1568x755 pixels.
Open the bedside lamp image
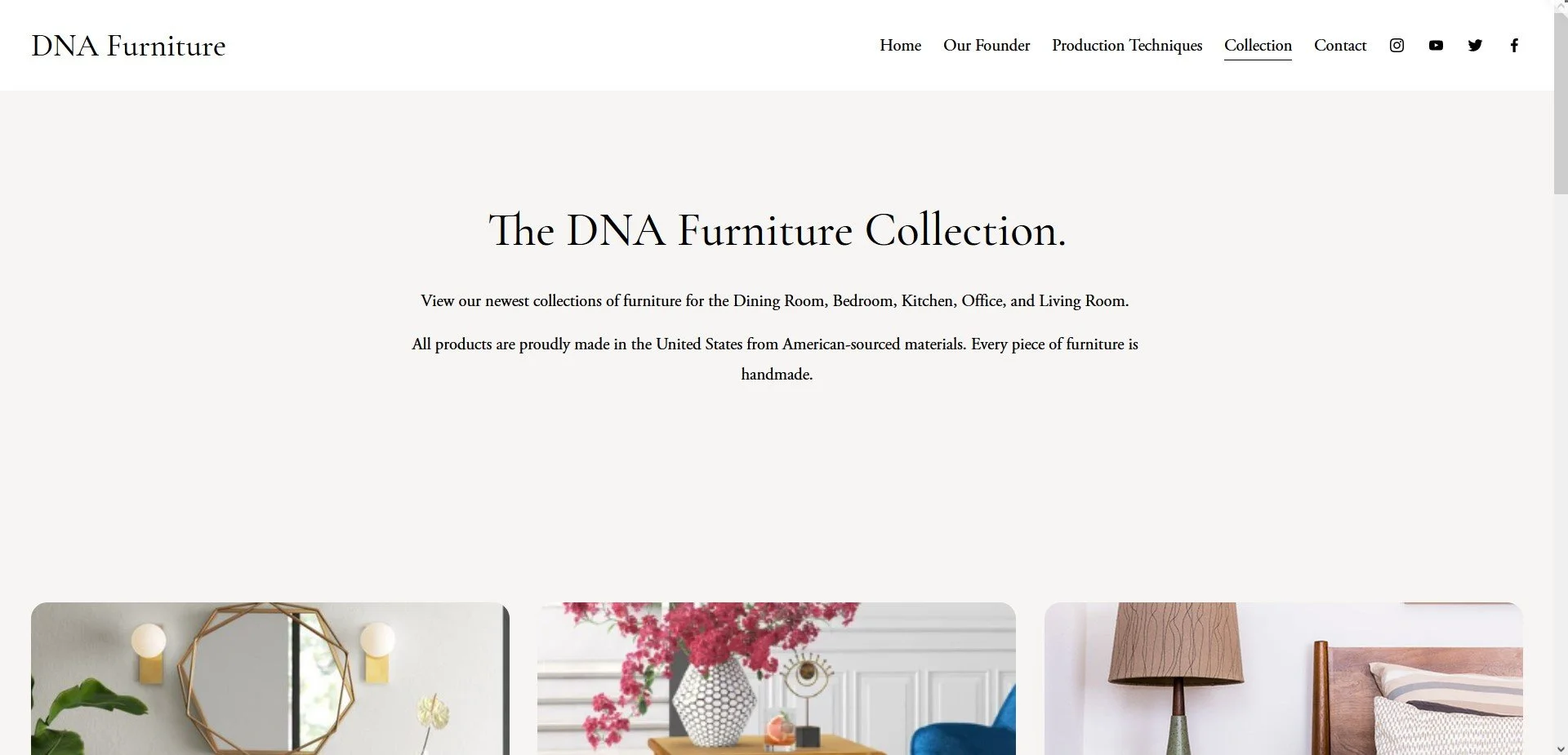click(1283, 678)
